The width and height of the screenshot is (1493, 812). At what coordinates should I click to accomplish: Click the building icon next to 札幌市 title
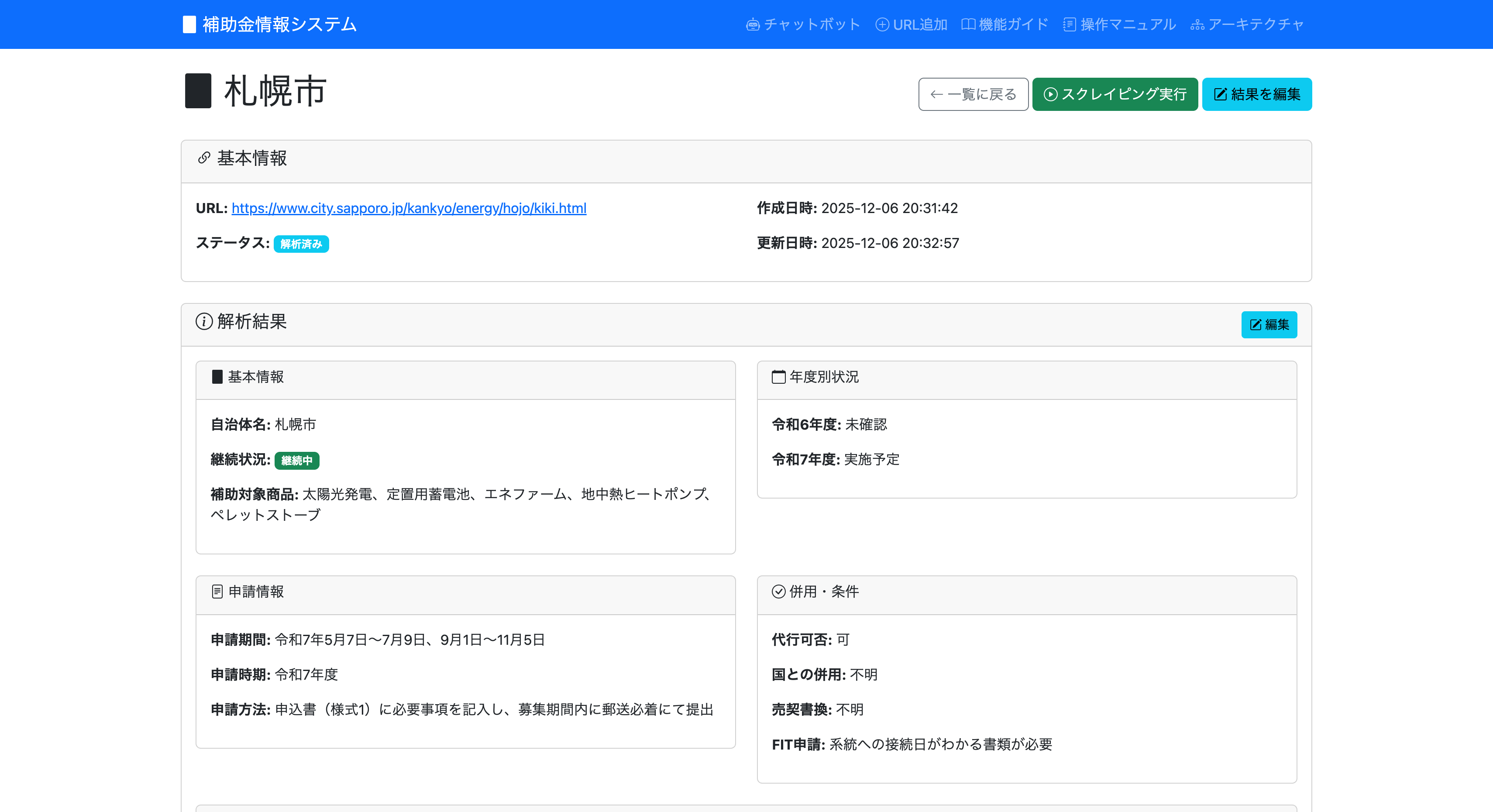pyautogui.click(x=198, y=91)
